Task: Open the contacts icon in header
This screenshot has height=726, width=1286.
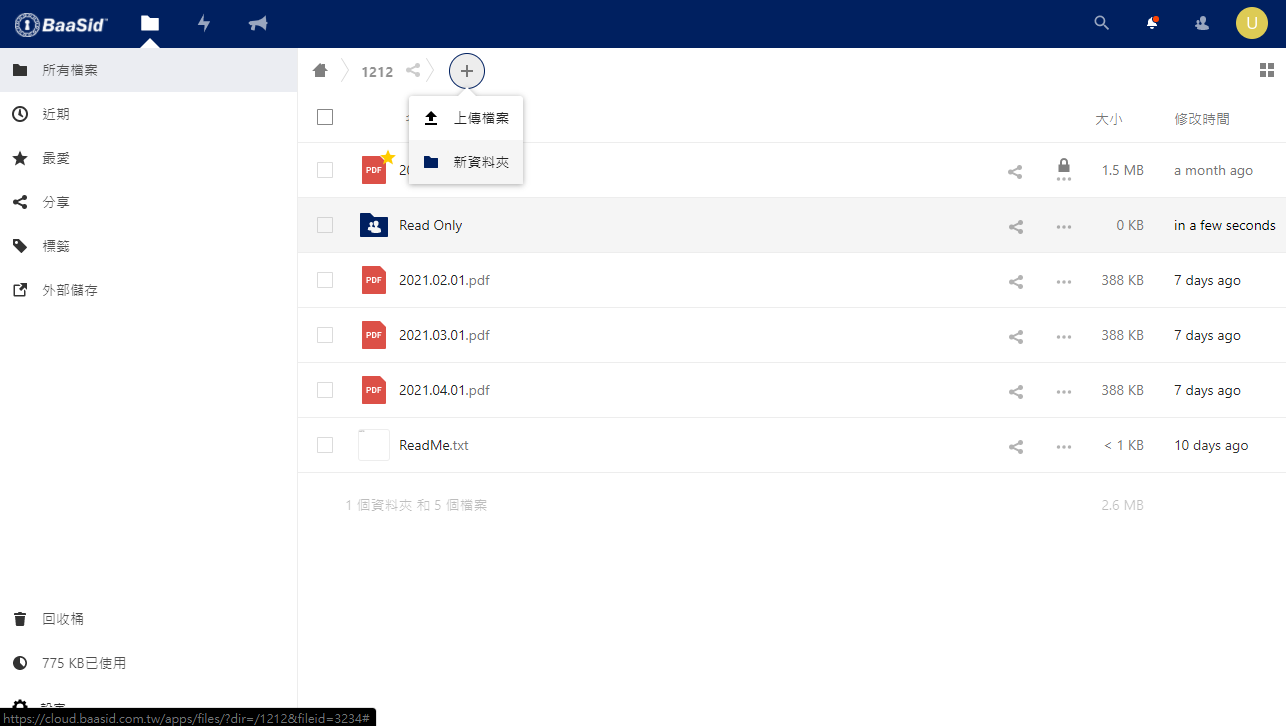Action: [x=1202, y=23]
